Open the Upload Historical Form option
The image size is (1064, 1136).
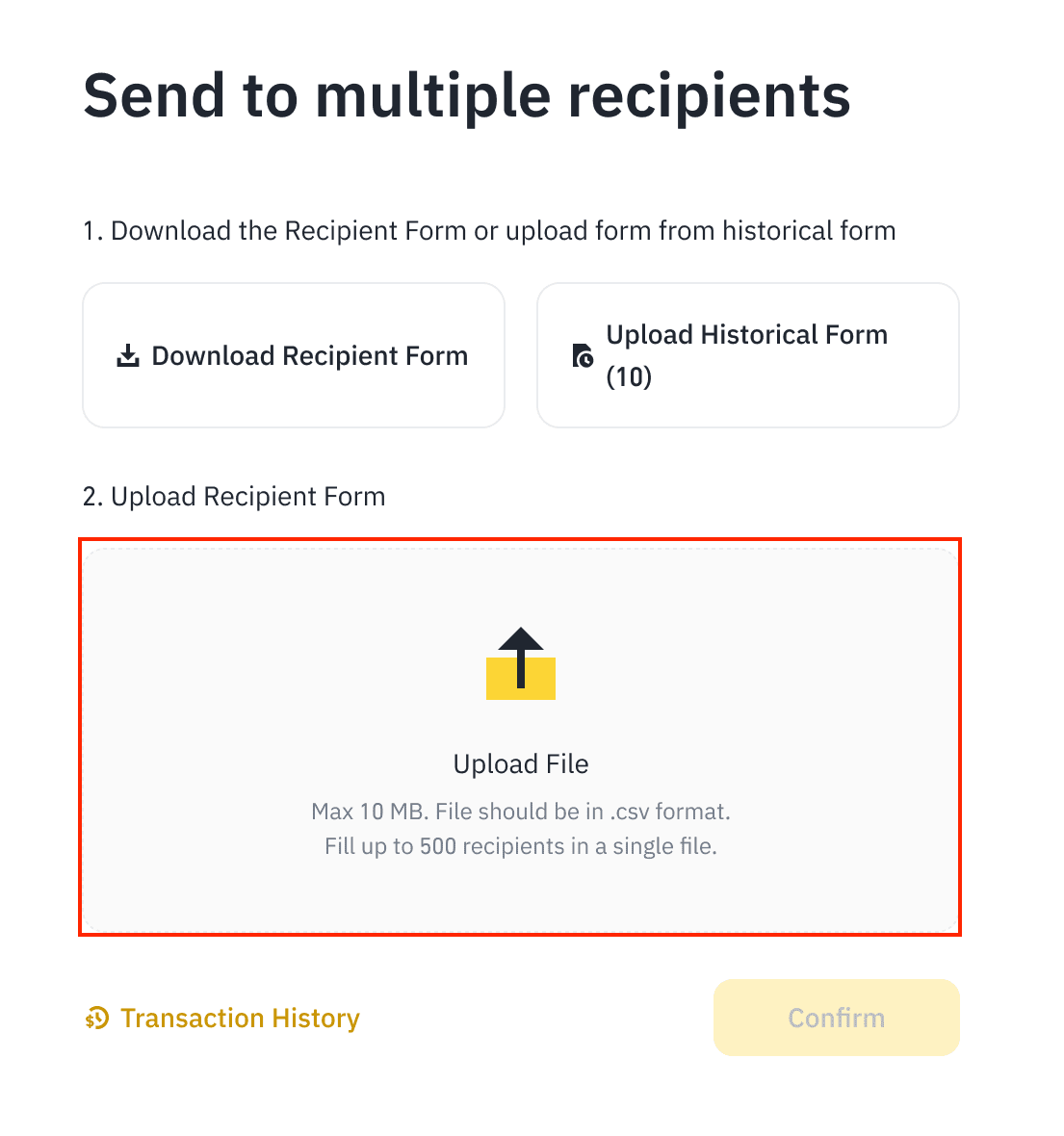[x=747, y=355]
